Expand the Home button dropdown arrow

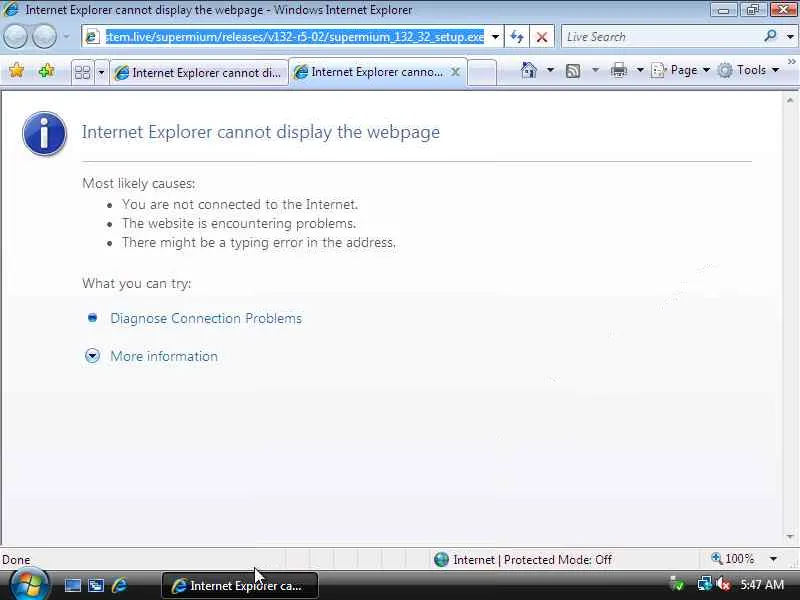(550, 70)
